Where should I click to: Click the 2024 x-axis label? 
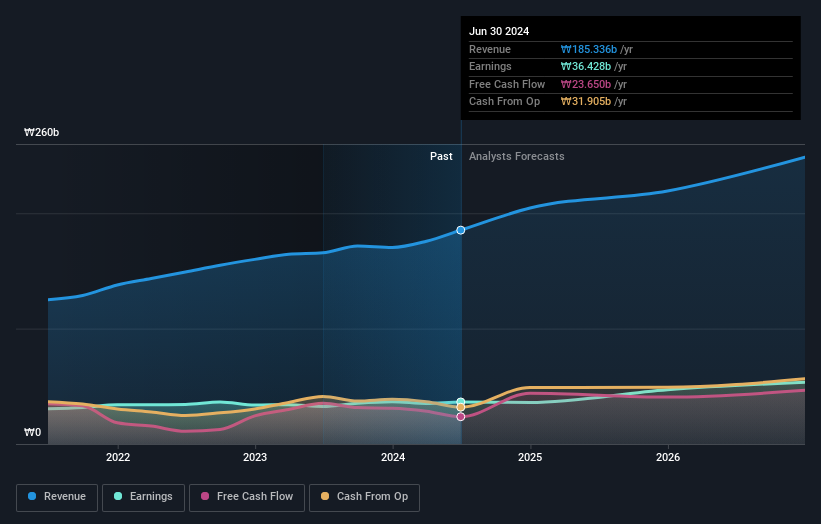coord(393,457)
